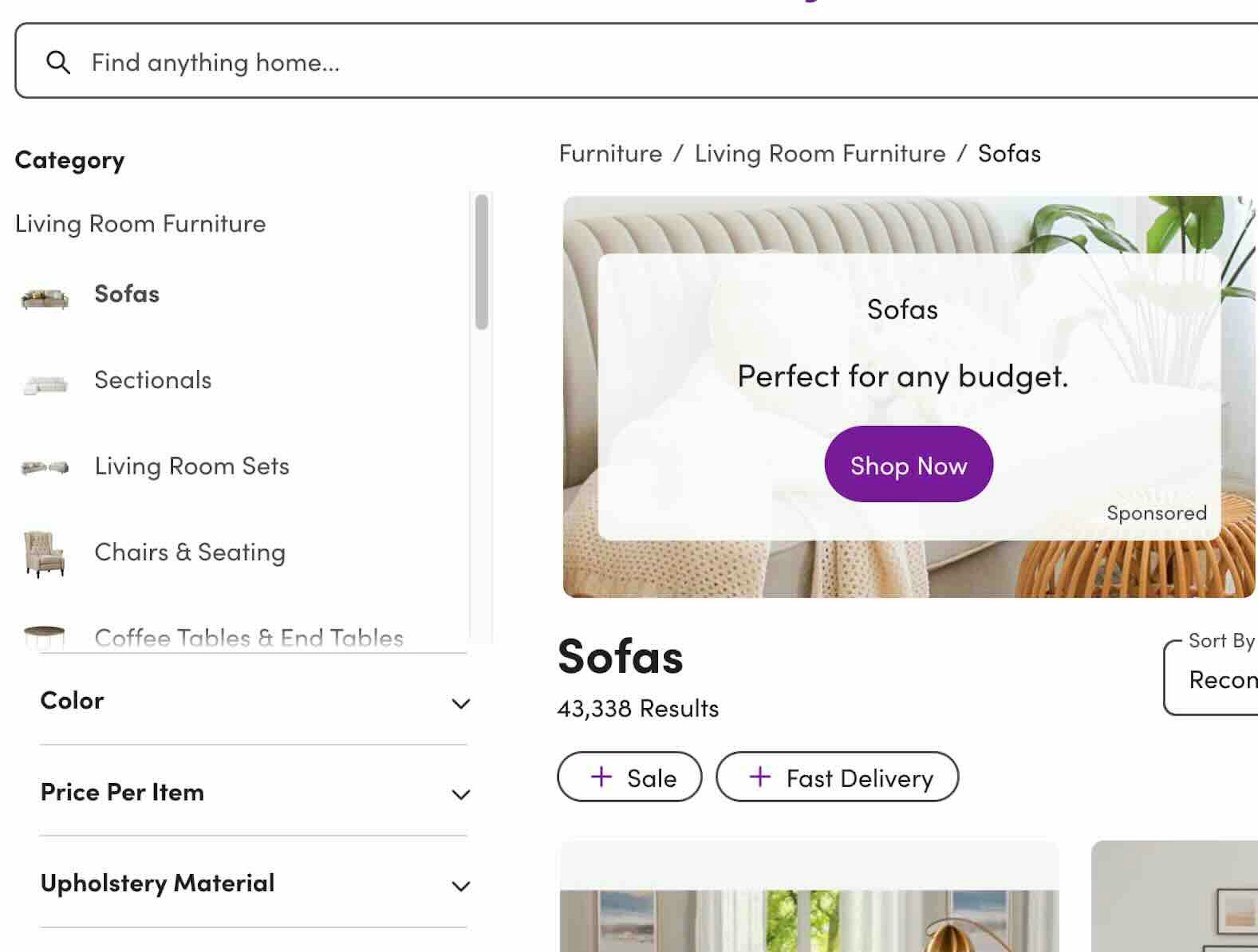Go to Living Room Furniture breadcrumb
Viewport: 1258px width, 952px height.
point(820,154)
